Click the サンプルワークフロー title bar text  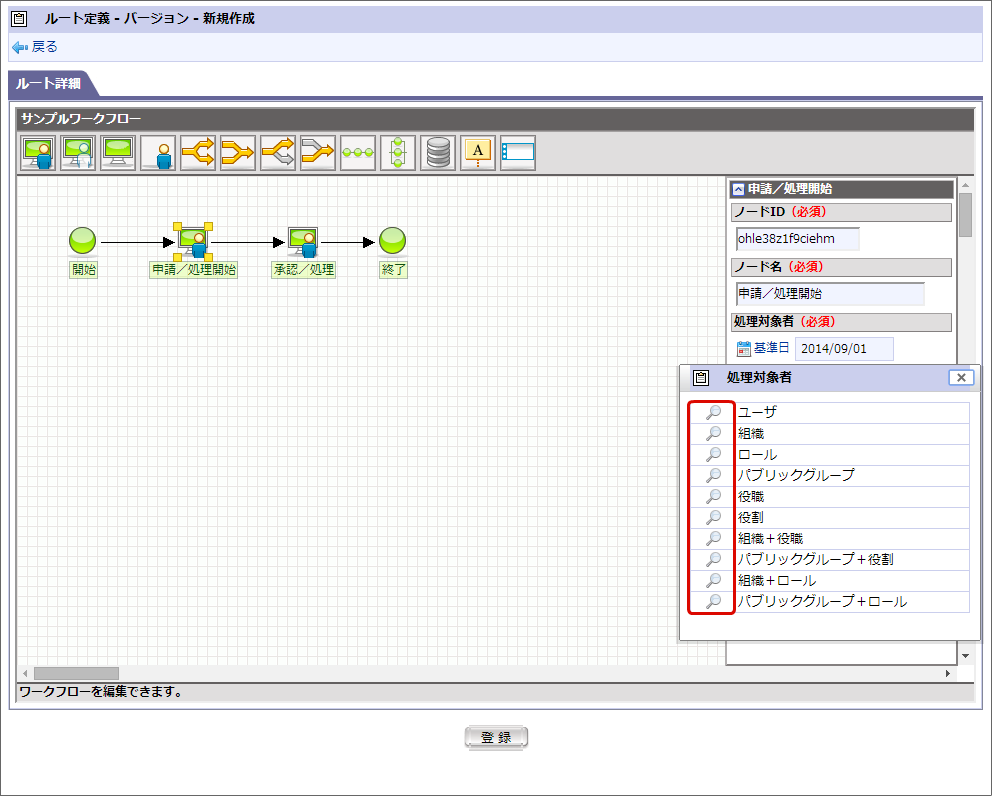point(81,119)
